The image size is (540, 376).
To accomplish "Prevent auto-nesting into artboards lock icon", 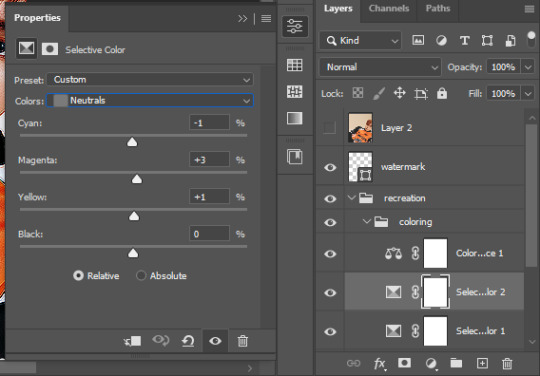I will (x=421, y=93).
